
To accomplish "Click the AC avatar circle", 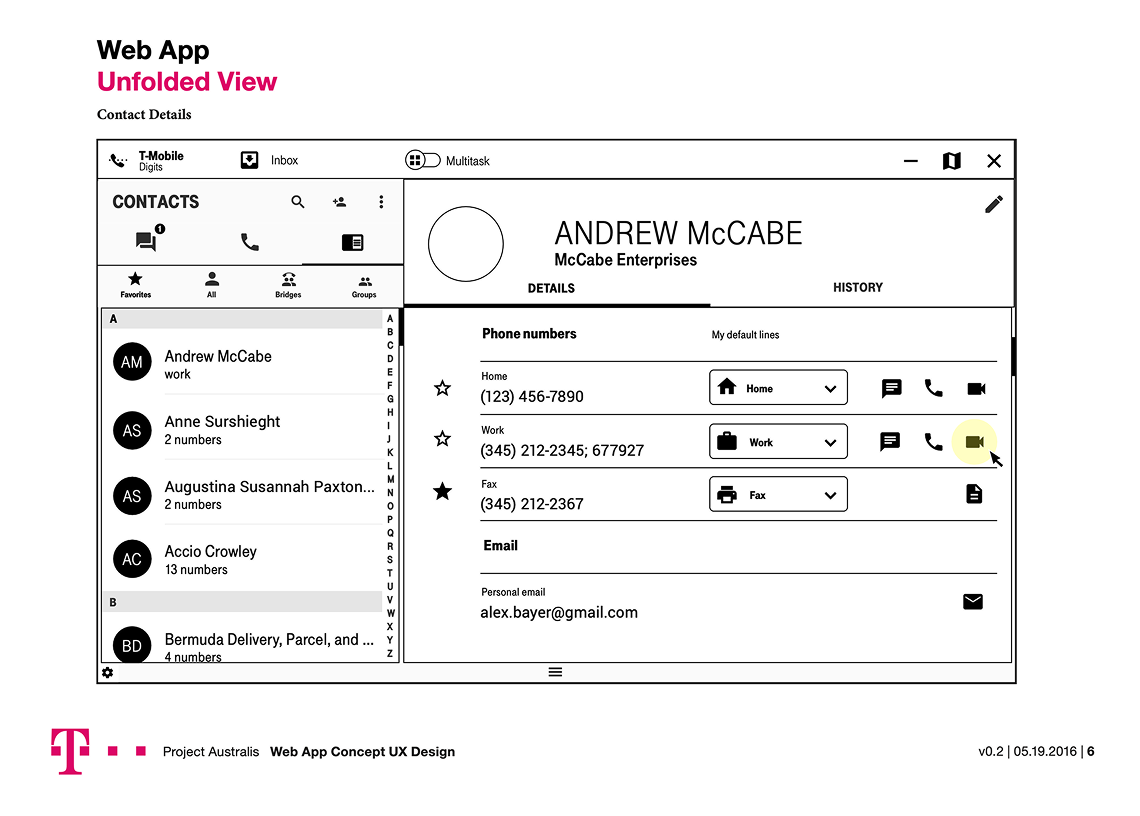I will pyautogui.click(x=132, y=559).
